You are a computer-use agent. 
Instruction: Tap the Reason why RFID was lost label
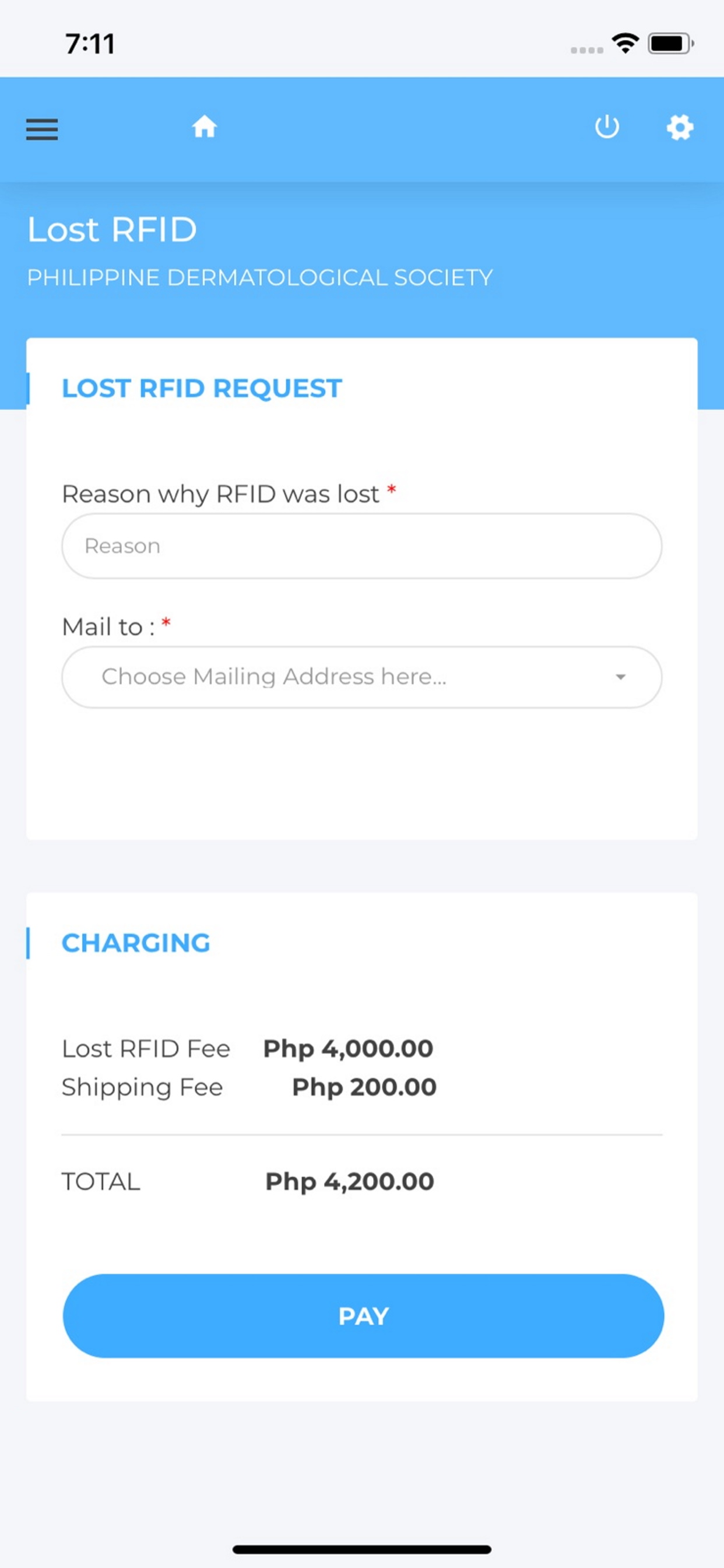tap(221, 494)
